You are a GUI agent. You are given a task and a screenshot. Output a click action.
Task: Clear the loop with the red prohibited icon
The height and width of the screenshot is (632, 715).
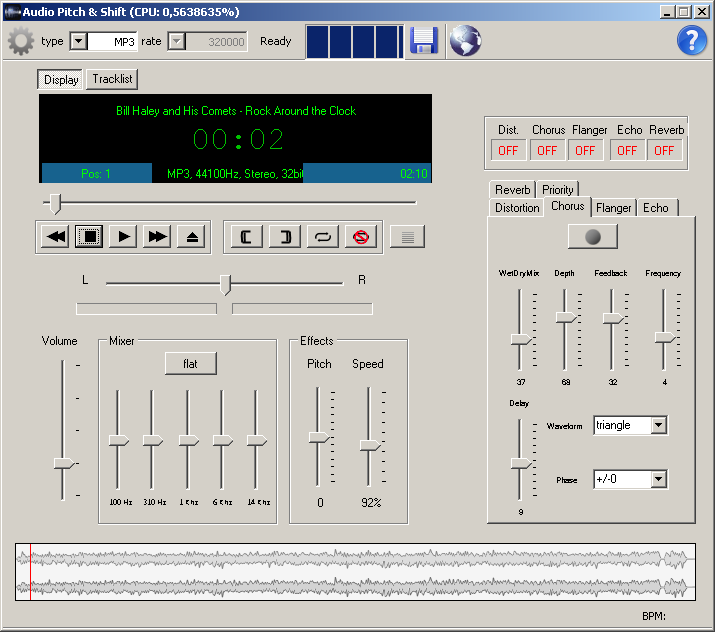[x=361, y=237]
